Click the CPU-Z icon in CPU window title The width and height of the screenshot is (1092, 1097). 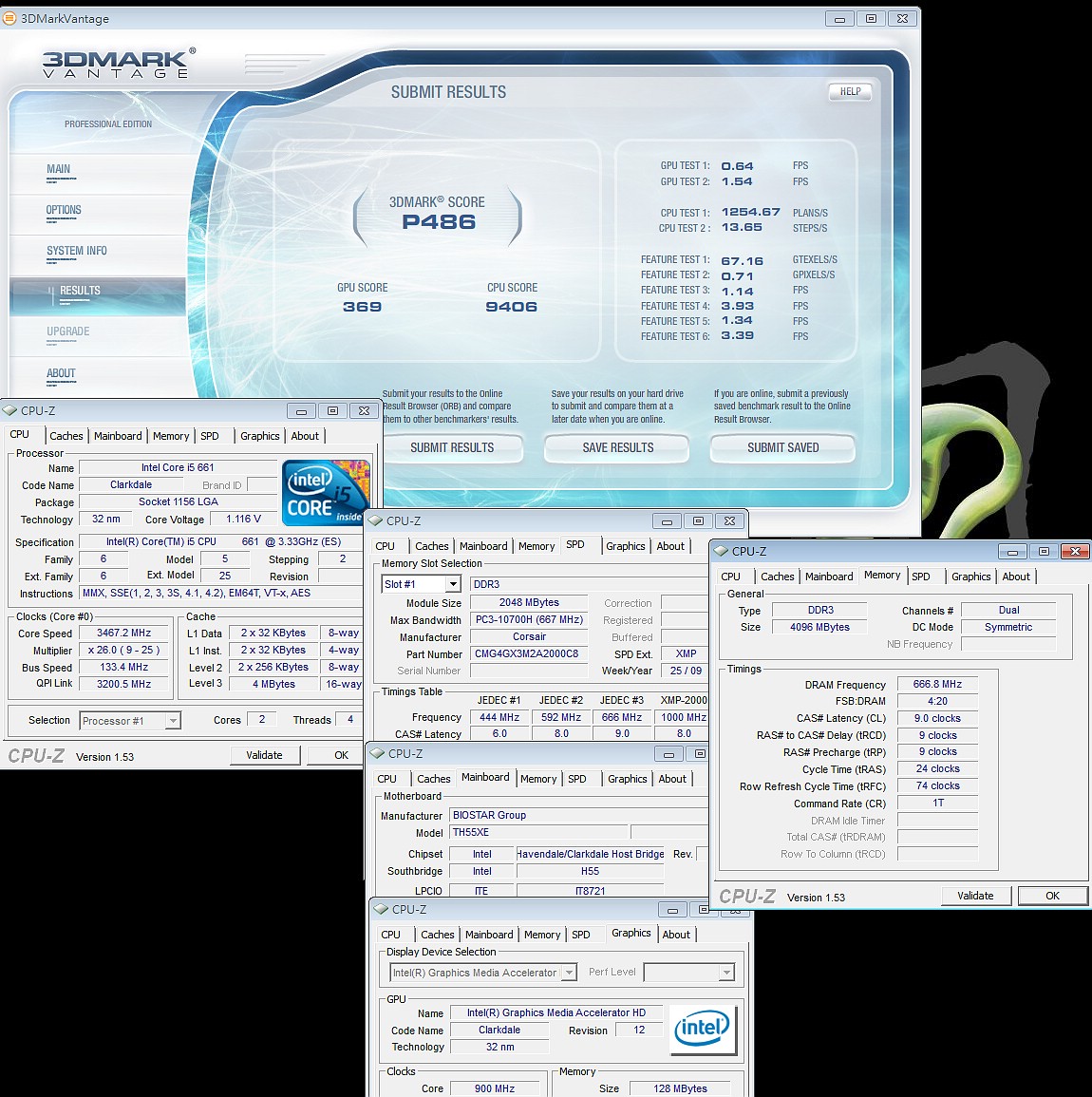(9, 410)
